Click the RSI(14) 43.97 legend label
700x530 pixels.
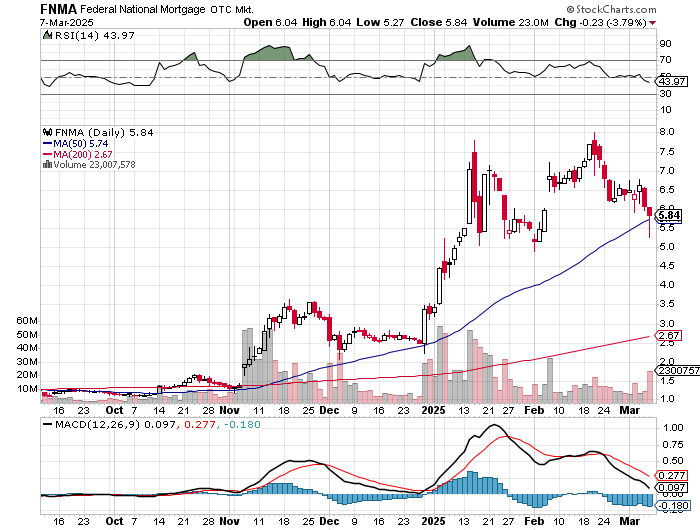pyautogui.click(x=94, y=35)
